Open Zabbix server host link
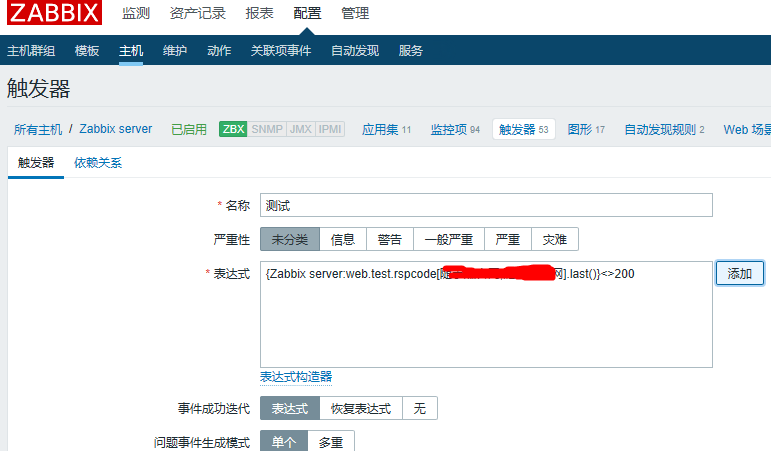The width and height of the screenshot is (771, 451). 116,129
